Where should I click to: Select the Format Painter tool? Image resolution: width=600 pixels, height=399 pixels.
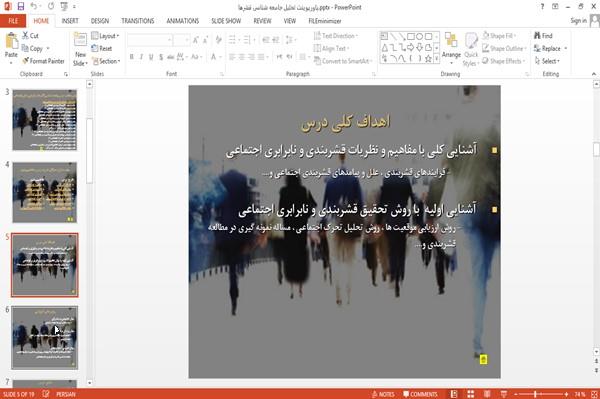(43, 61)
